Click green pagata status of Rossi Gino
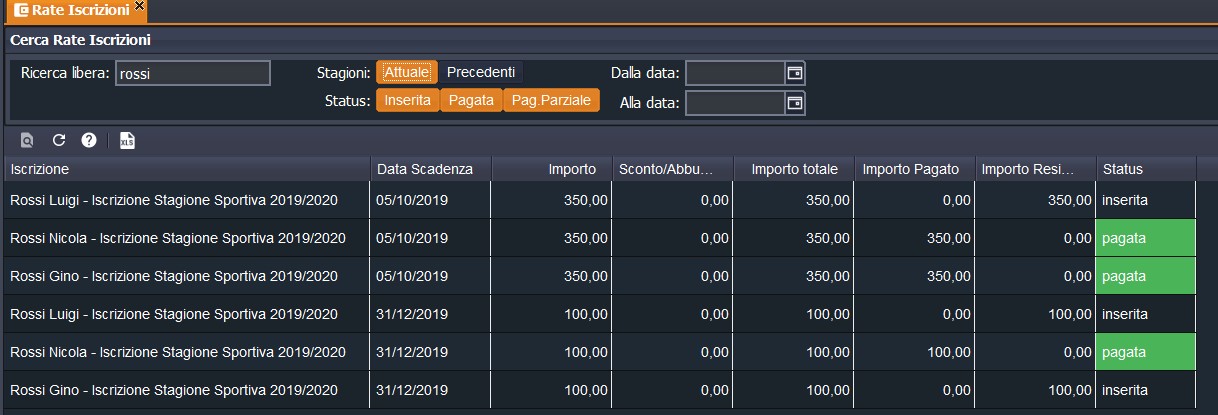The height and width of the screenshot is (415, 1218). tap(1145, 276)
